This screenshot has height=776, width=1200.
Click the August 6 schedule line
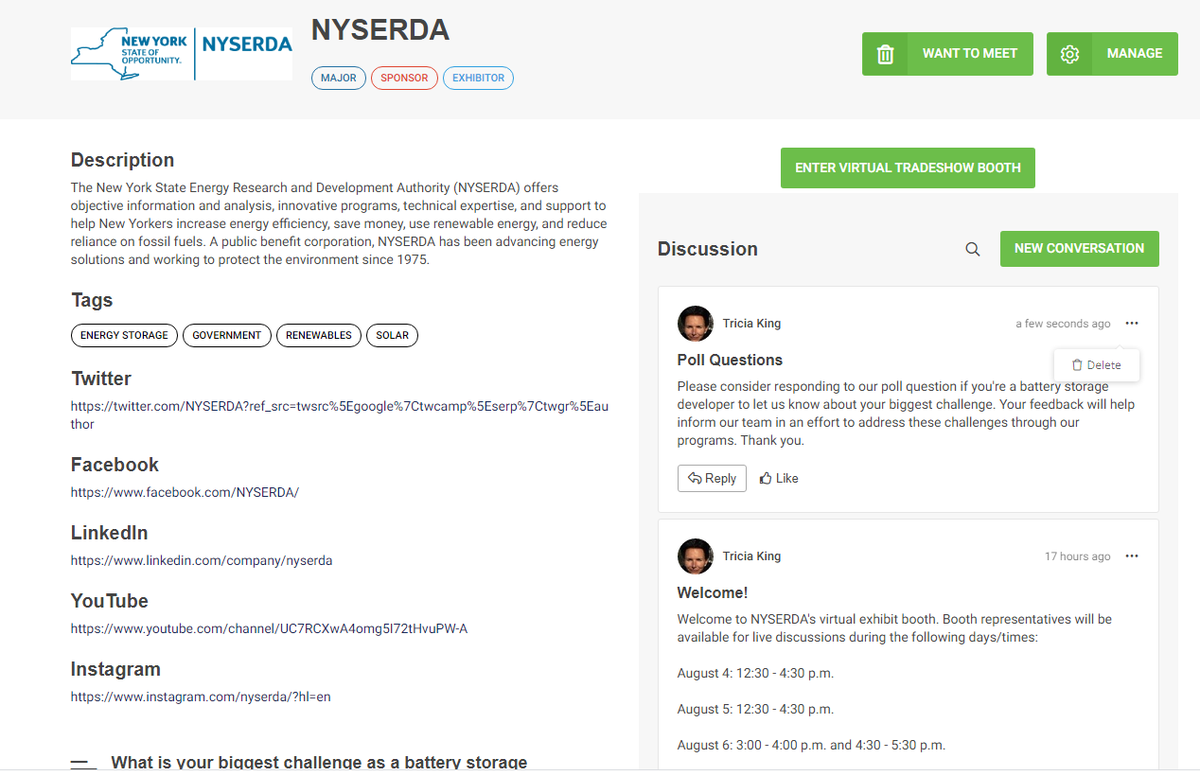tap(811, 745)
